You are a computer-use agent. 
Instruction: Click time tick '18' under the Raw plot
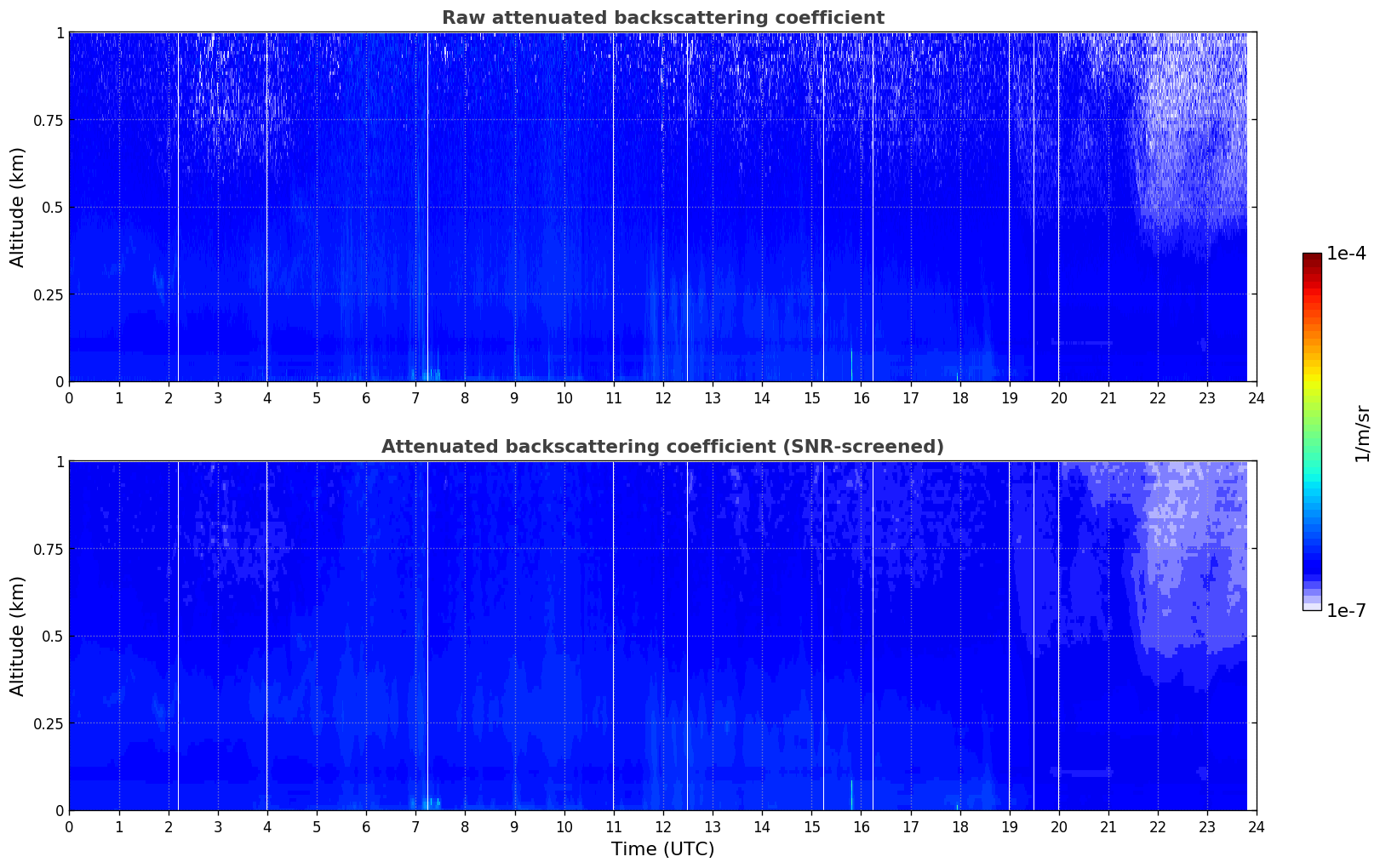point(959,397)
